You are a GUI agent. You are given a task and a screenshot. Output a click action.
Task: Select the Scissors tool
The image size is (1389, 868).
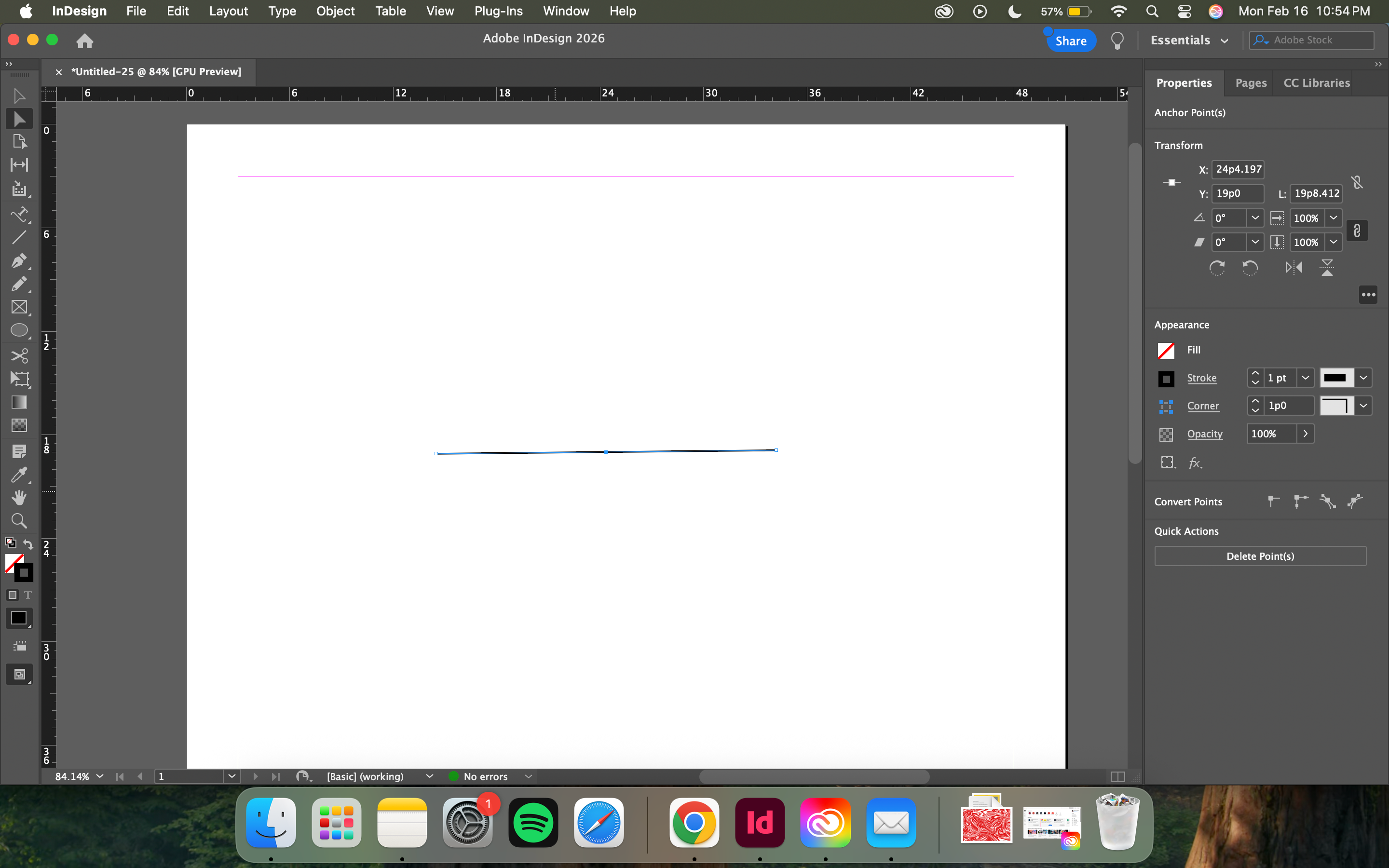click(18, 356)
